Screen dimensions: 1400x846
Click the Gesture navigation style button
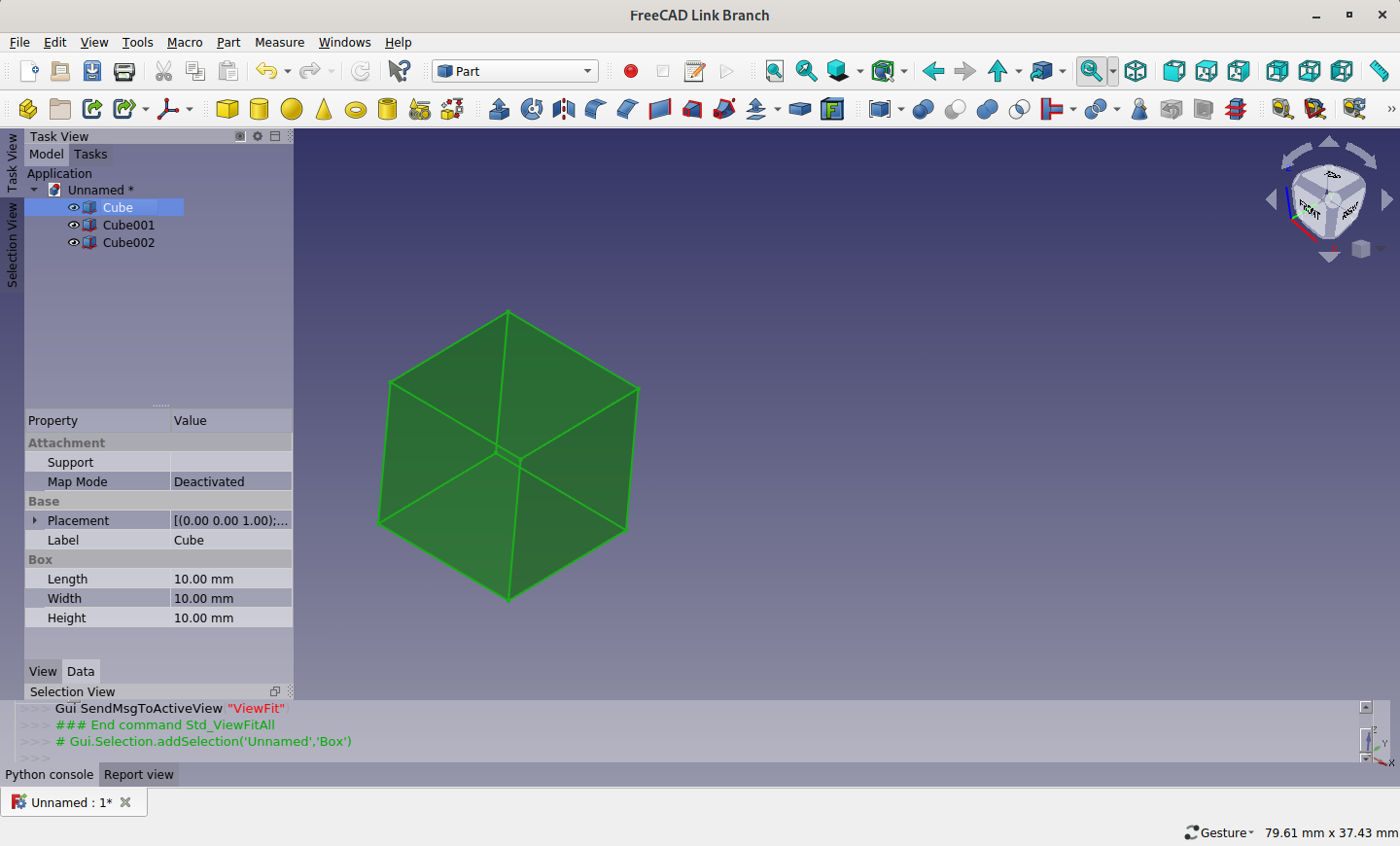click(x=1219, y=832)
